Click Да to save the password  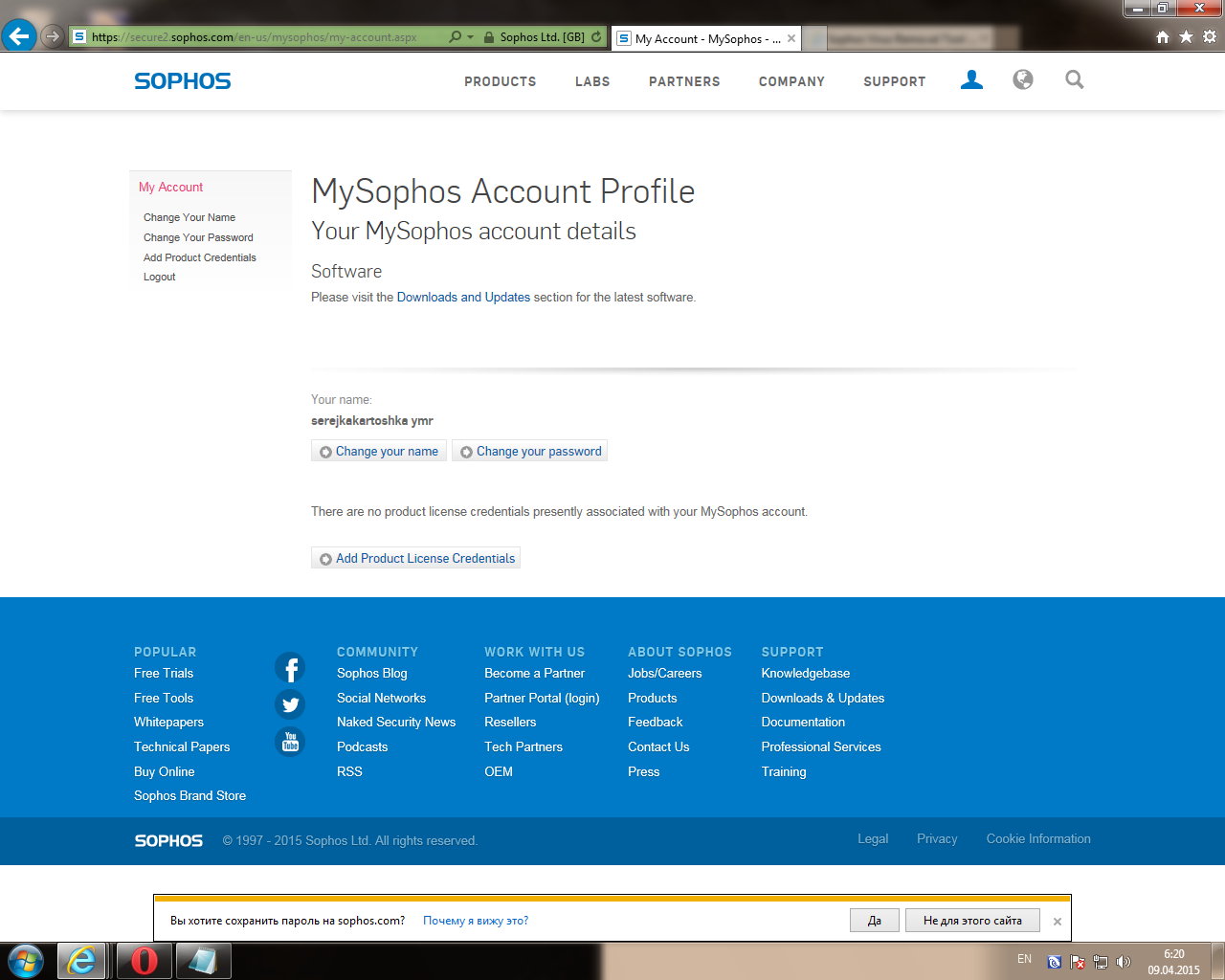point(875,921)
